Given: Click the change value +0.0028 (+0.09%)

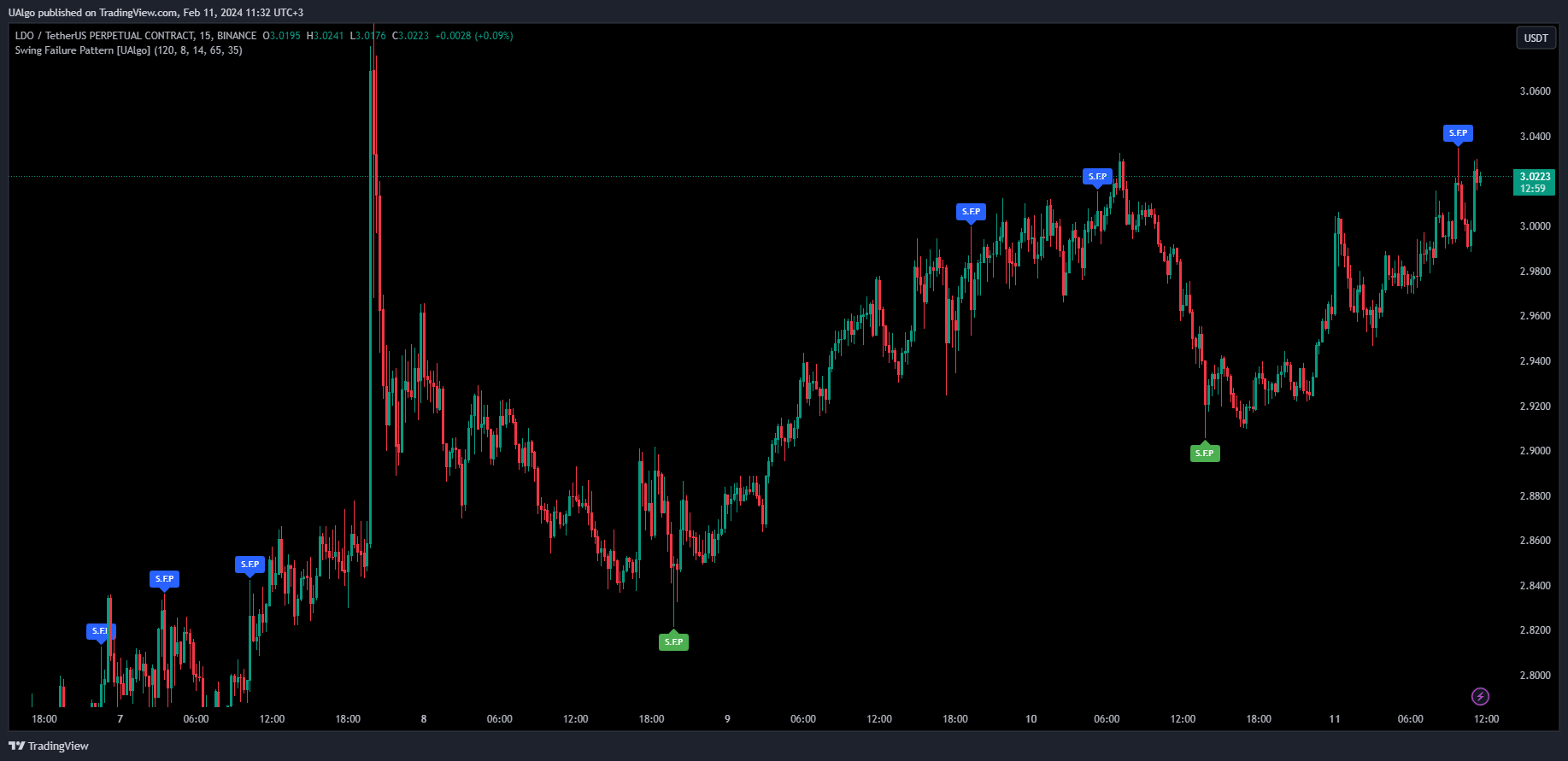Looking at the screenshot, I should (474, 36).
